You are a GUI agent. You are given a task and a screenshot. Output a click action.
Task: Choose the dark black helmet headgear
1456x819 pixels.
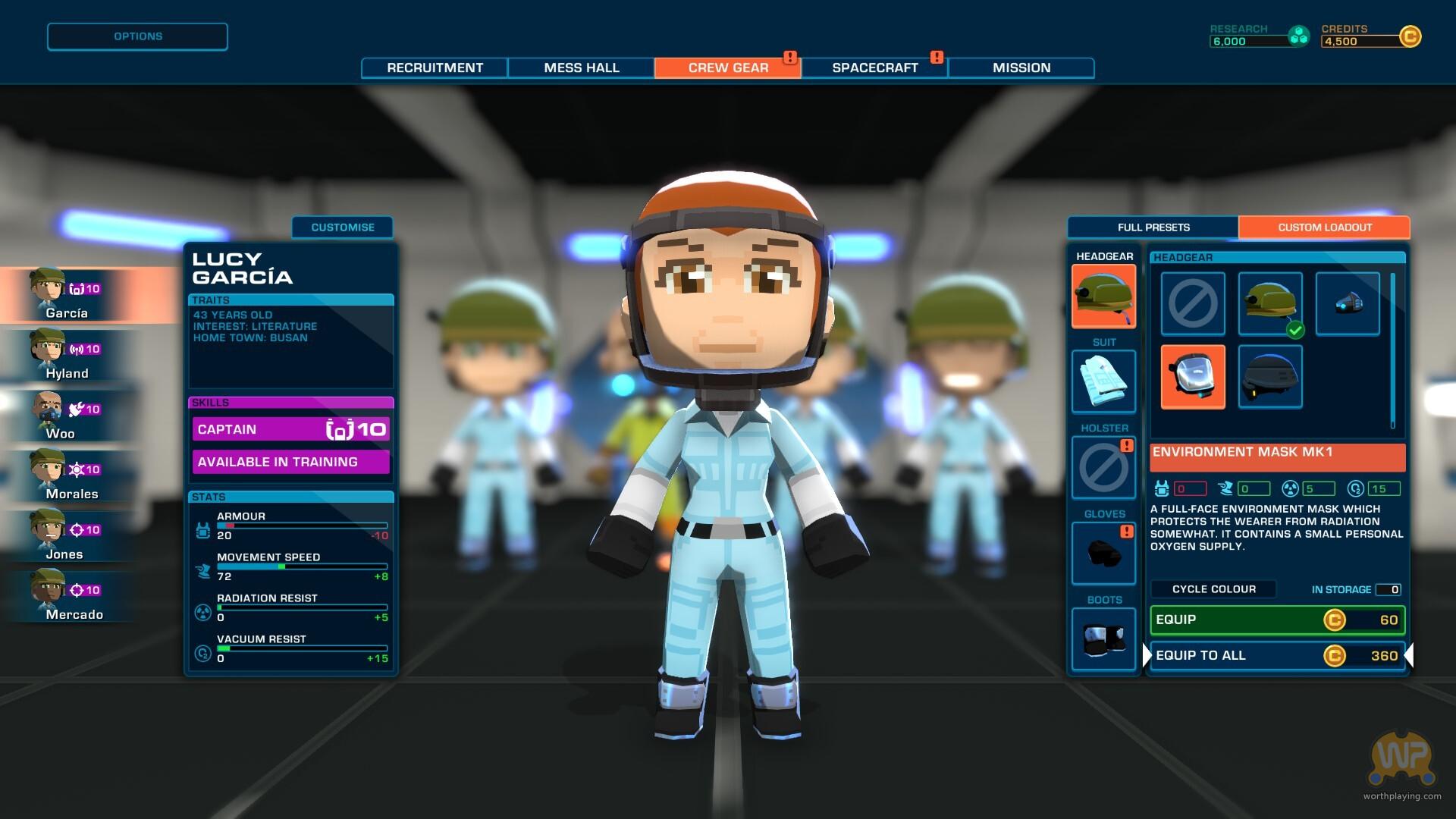coord(1270,377)
